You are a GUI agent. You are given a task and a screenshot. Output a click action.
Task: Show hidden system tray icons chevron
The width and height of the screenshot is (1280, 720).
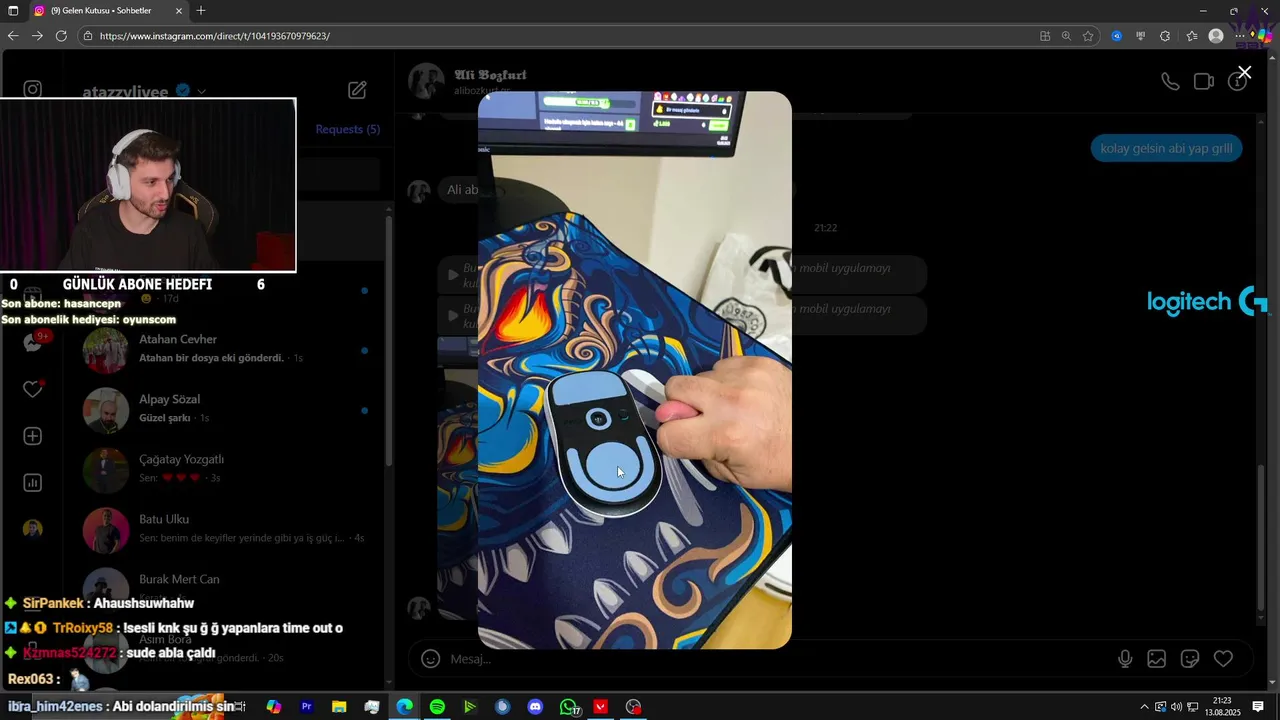pyautogui.click(x=1144, y=707)
